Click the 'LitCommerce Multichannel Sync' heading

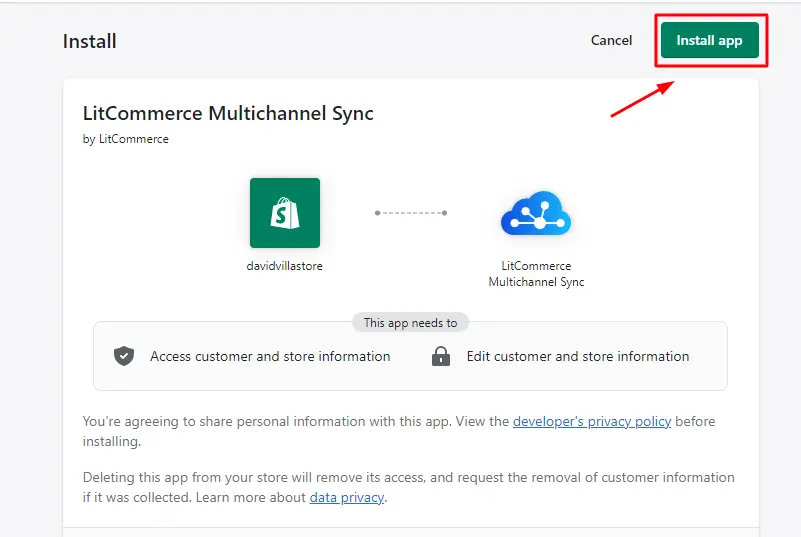click(228, 113)
